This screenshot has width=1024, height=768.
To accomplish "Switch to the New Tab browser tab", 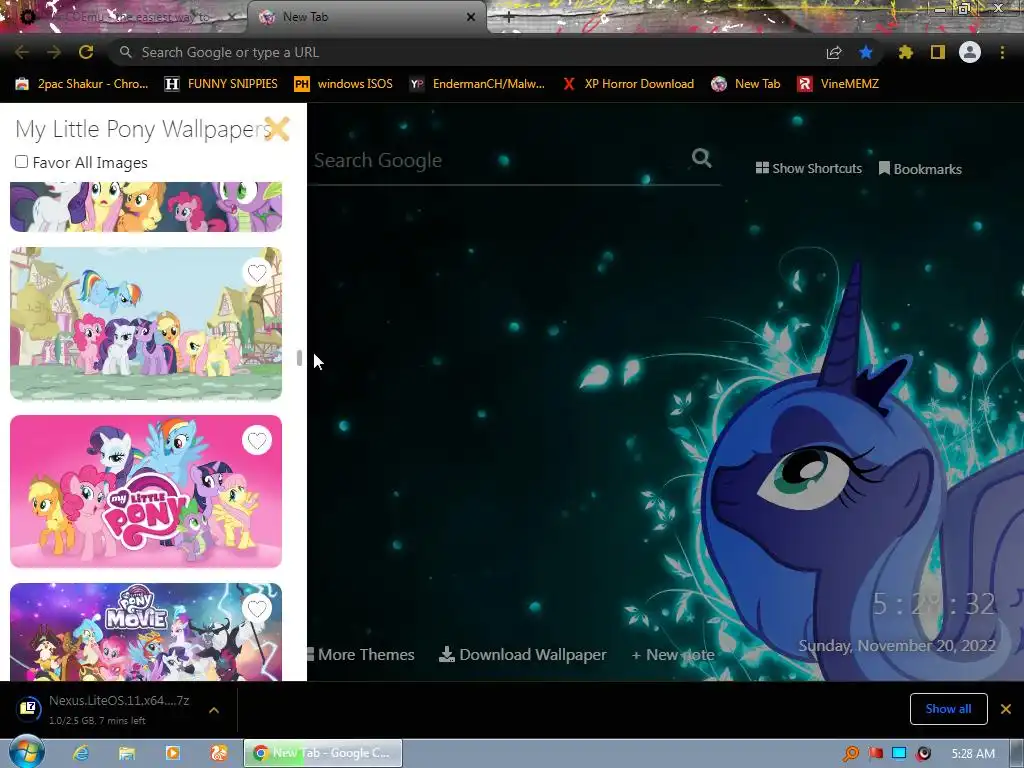I will pos(366,17).
